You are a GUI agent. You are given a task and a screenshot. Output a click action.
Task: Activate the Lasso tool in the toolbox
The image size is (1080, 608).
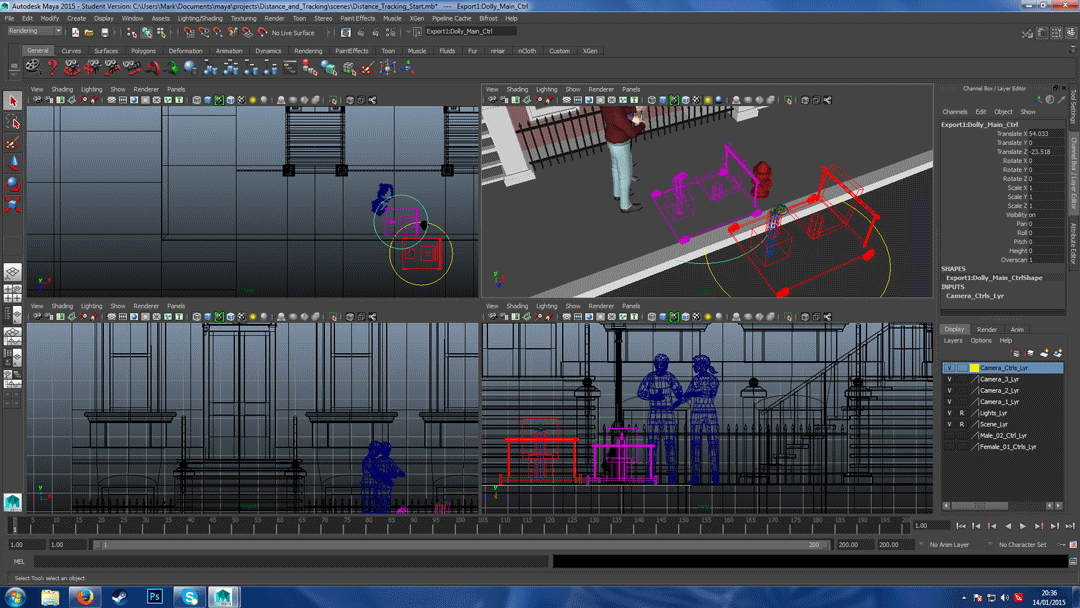tap(12, 123)
